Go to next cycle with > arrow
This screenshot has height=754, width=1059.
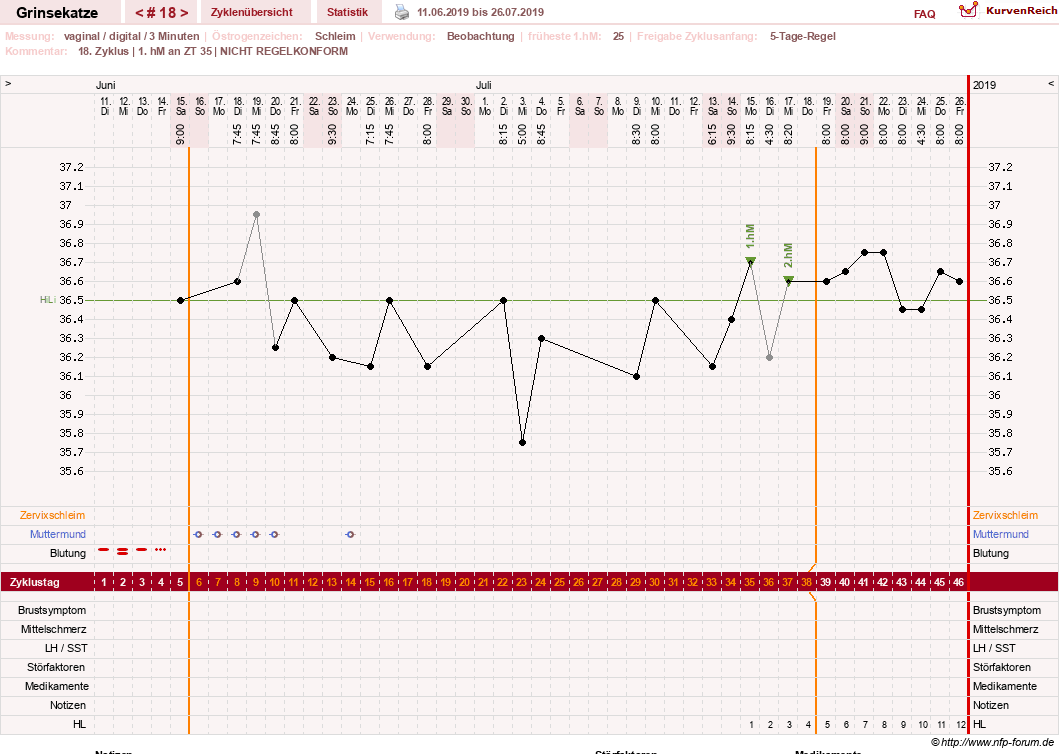click(x=184, y=13)
